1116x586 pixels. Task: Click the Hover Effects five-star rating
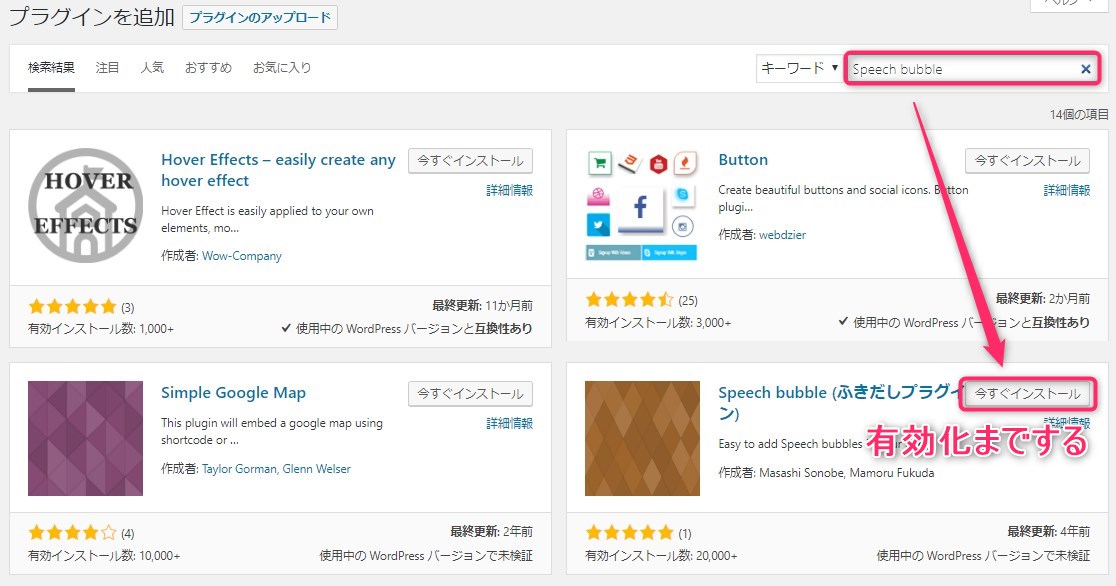point(72,307)
